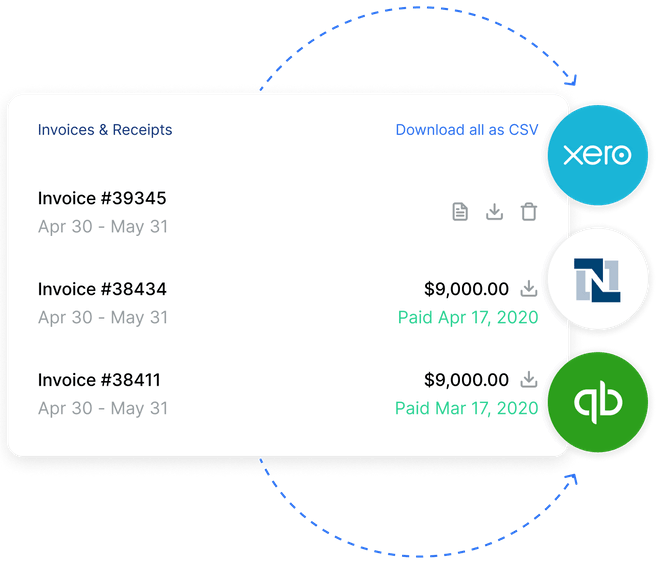
Task: Click Paid Apr 17, 2020 status
Action: pos(468,317)
